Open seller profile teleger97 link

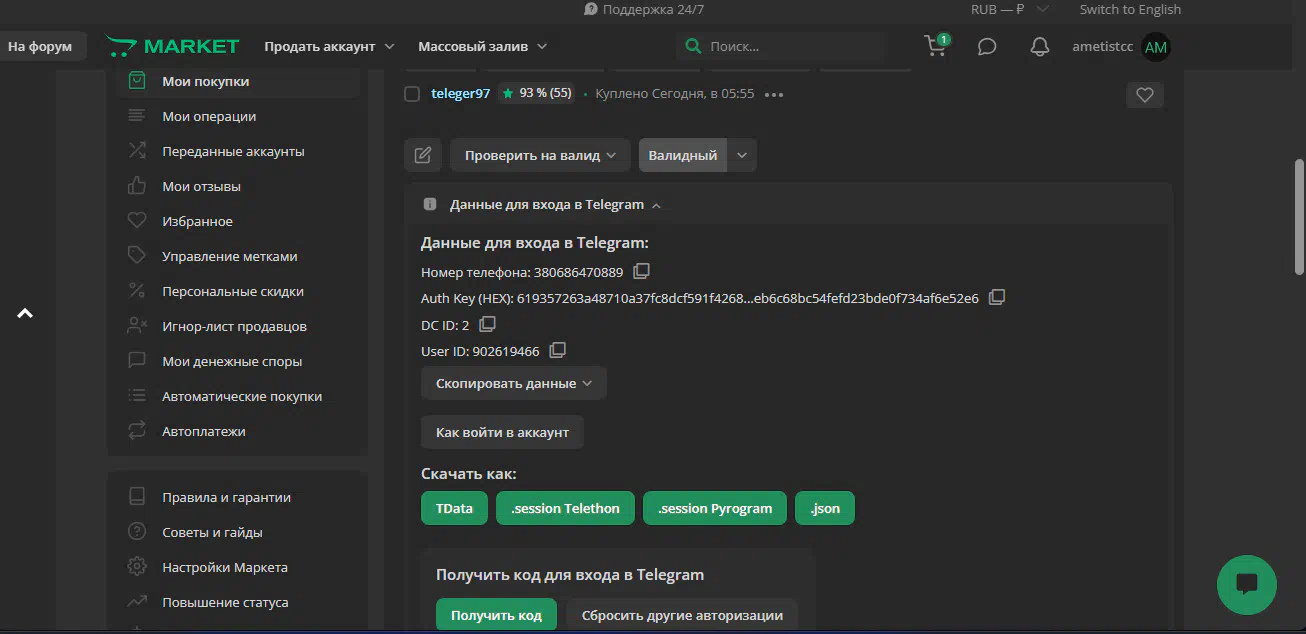click(461, 93)
